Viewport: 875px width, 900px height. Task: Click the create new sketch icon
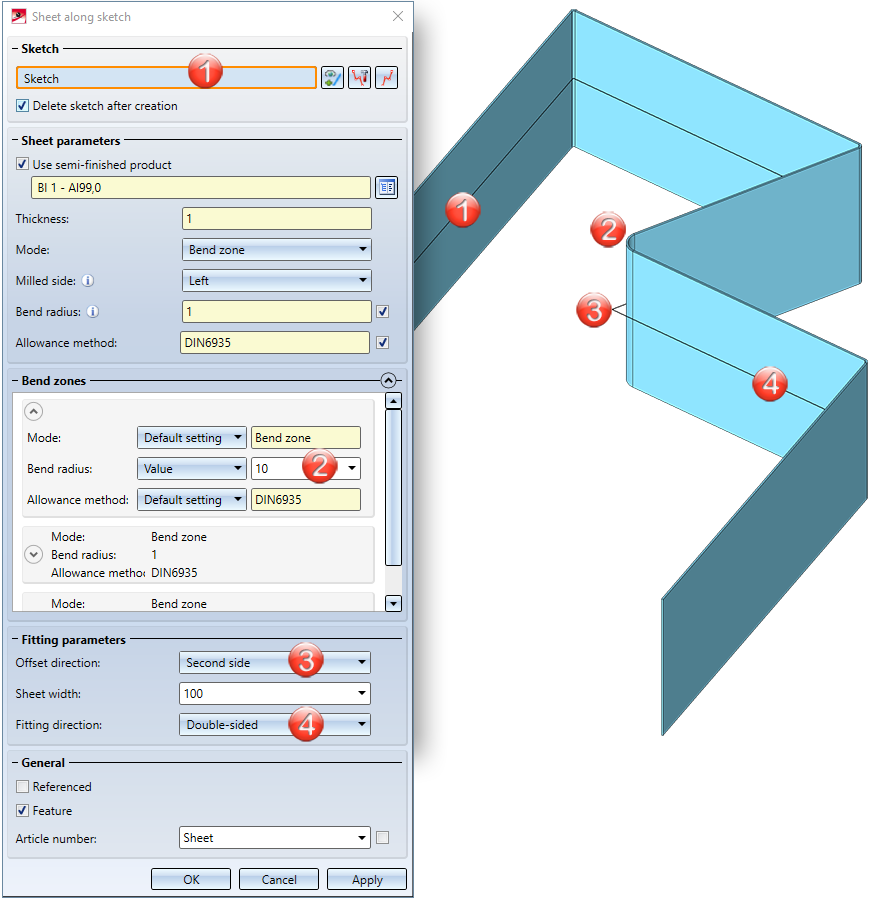(386, 77)
